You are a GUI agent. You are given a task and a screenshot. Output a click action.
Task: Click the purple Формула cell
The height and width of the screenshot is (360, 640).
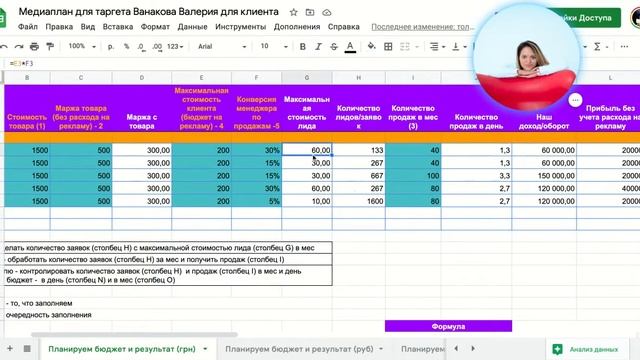pos(448,326)
